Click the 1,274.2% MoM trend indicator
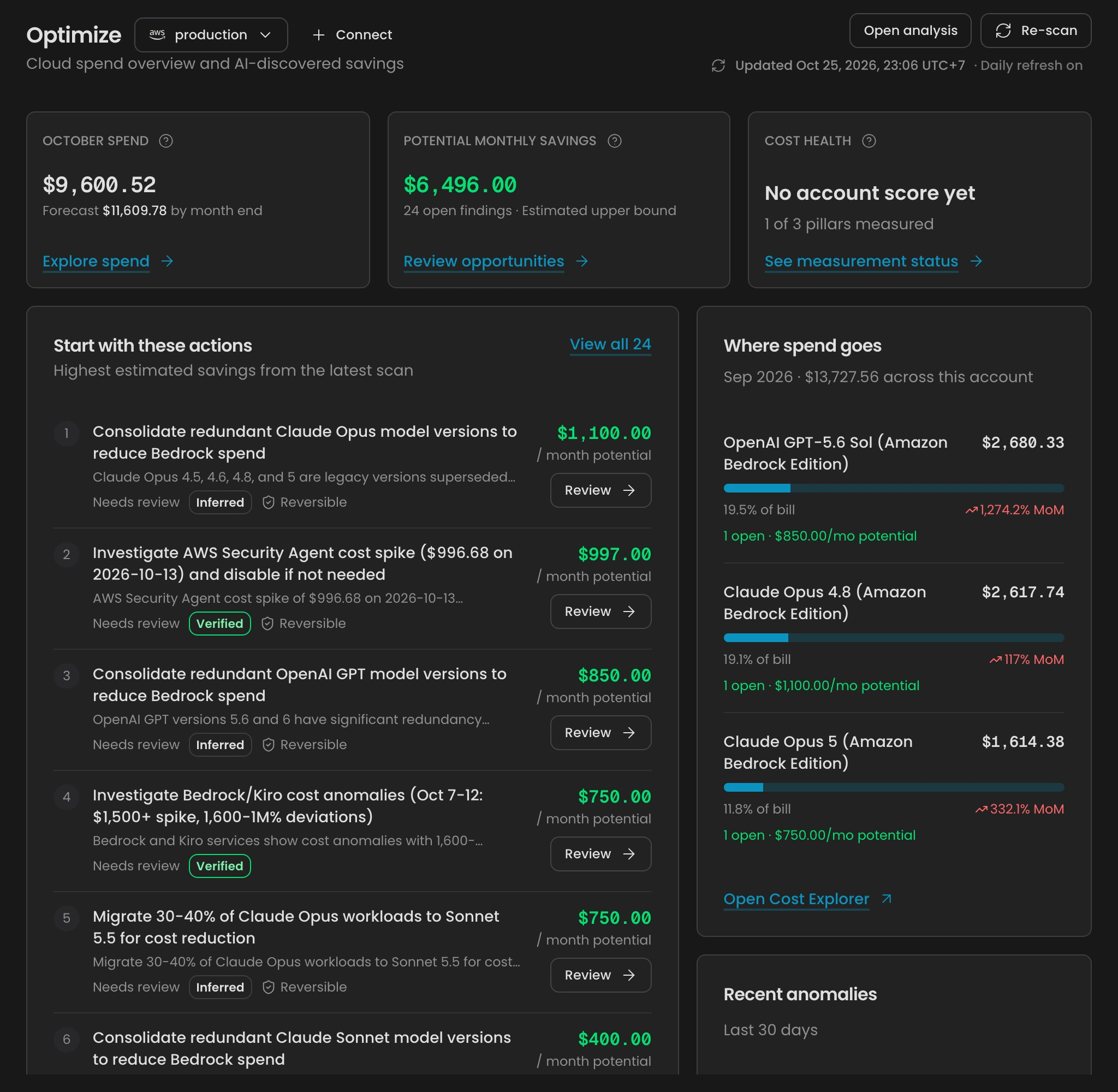Screen dimensions: 1118x1092 point(1014,510)
